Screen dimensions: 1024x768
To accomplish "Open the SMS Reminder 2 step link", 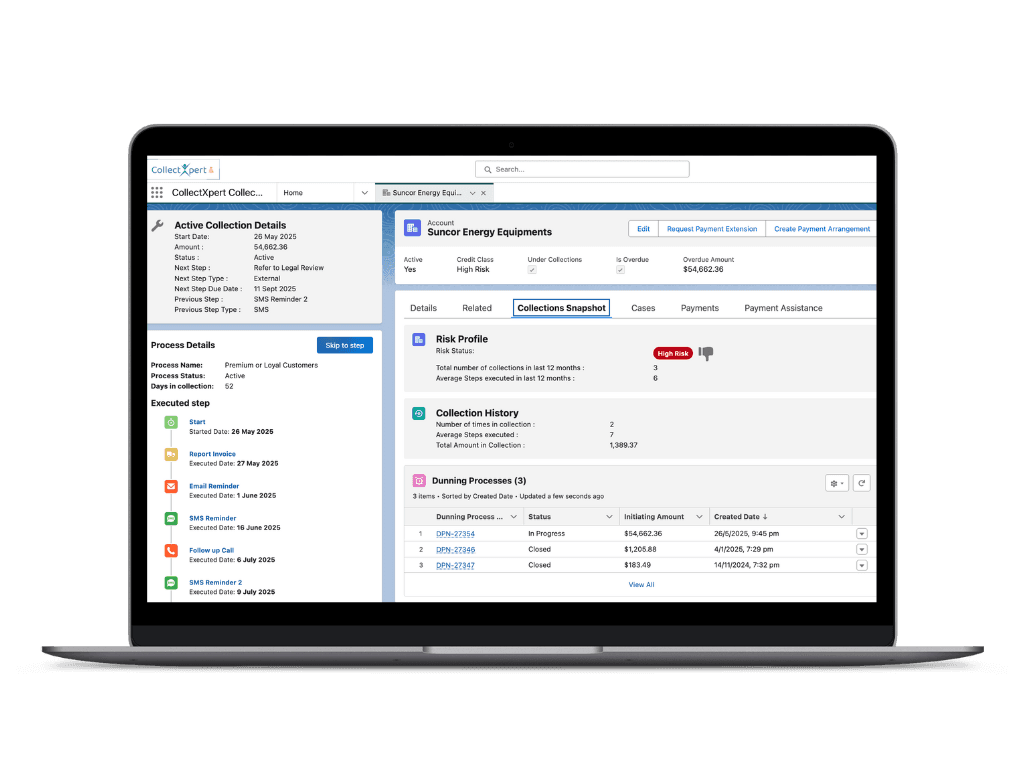I will click(x=216, y=582).
